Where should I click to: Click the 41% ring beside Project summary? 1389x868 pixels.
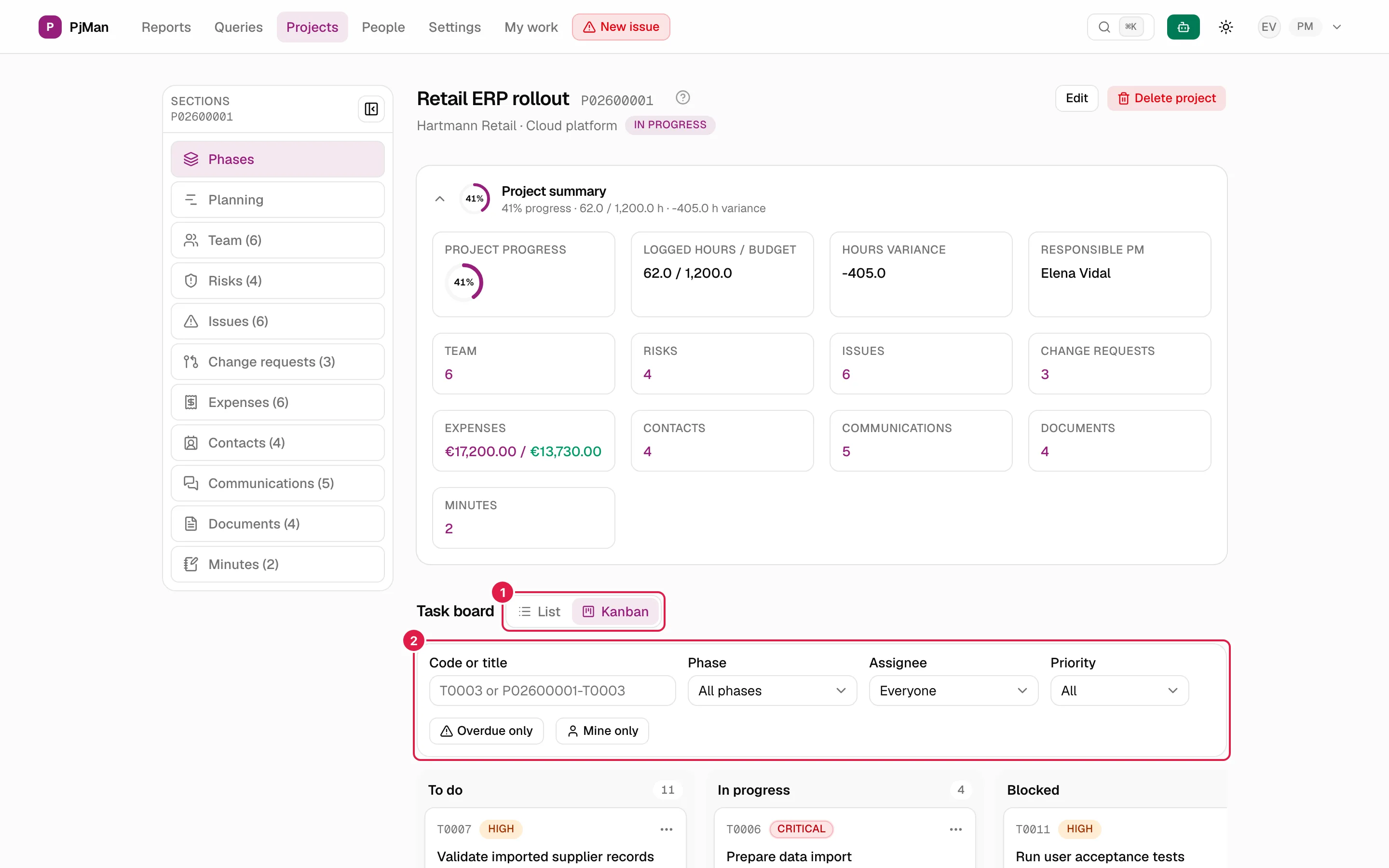[475, 199]
